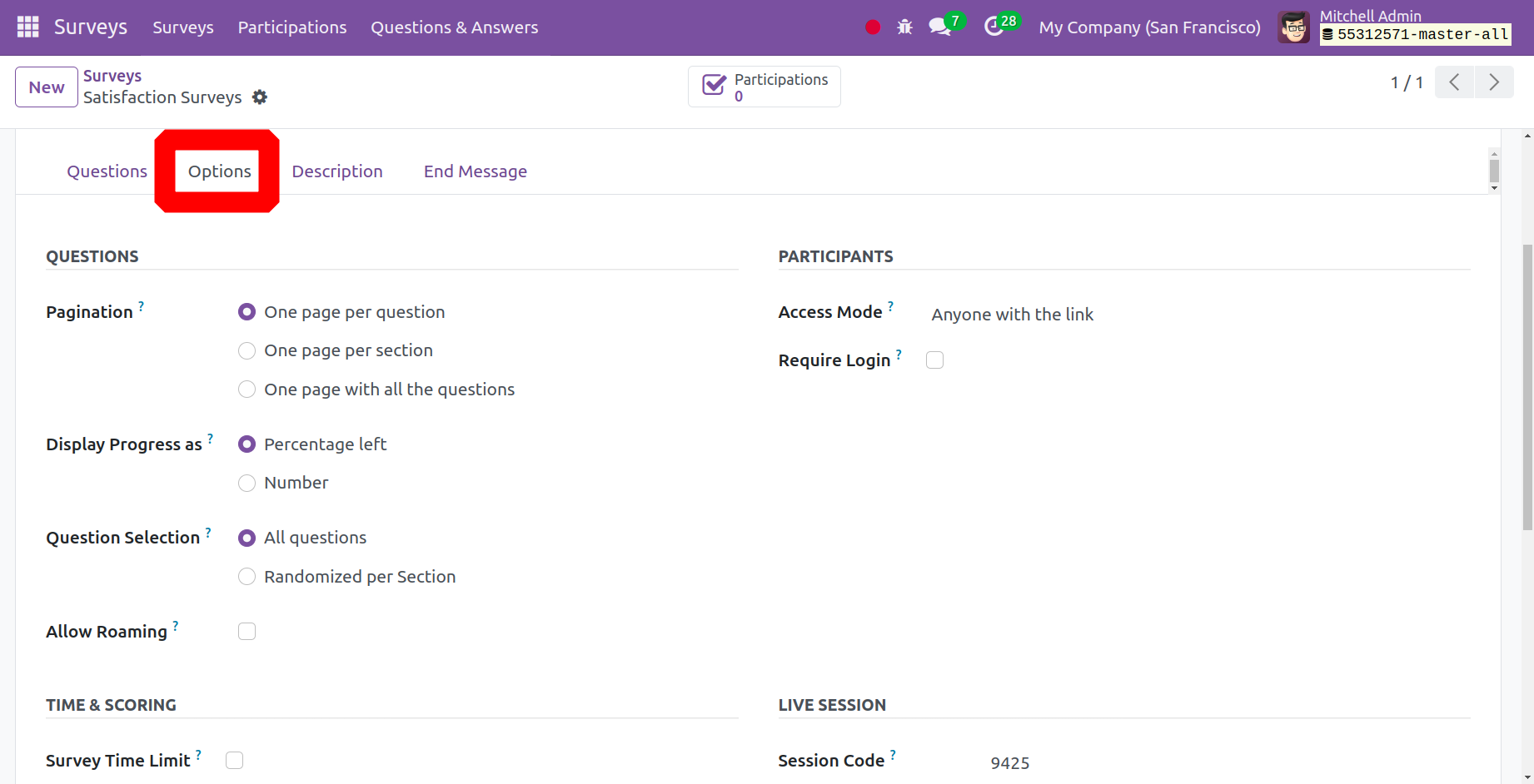Click the red recording indicator icon
This screenshot has height=784, width=1534.
click(873, 27)
